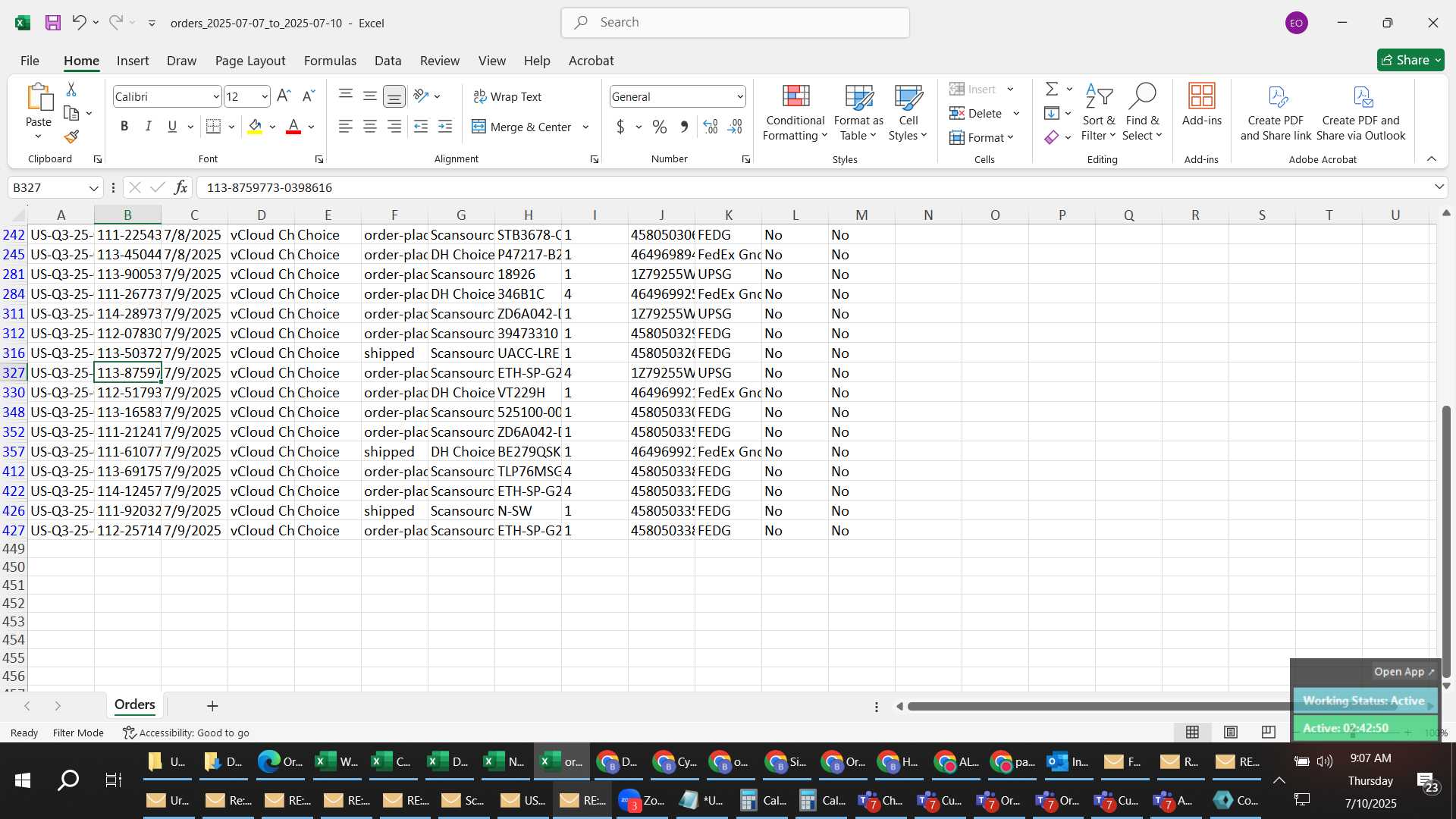The height and width of the screenshot is (819, 1456).
Task: Switch to the Acrobat tab
Action: point(591,61)
